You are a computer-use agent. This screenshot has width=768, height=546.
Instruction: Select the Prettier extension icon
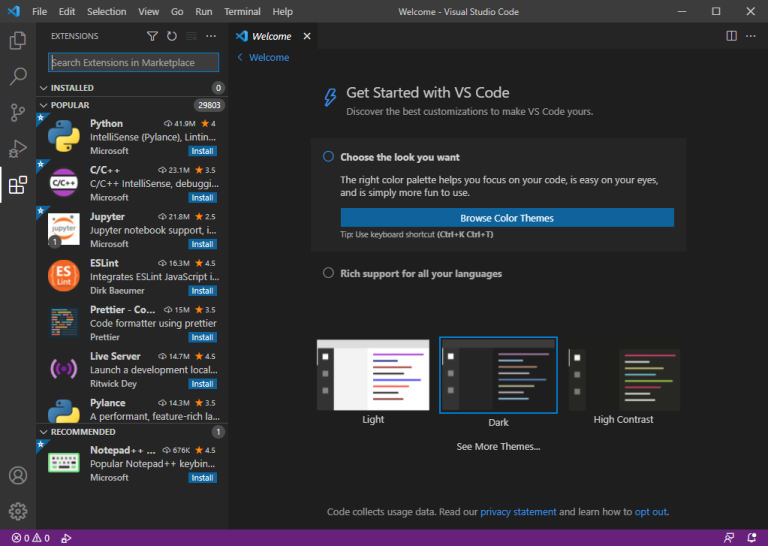pyautogui.click(x=64, y=322)
